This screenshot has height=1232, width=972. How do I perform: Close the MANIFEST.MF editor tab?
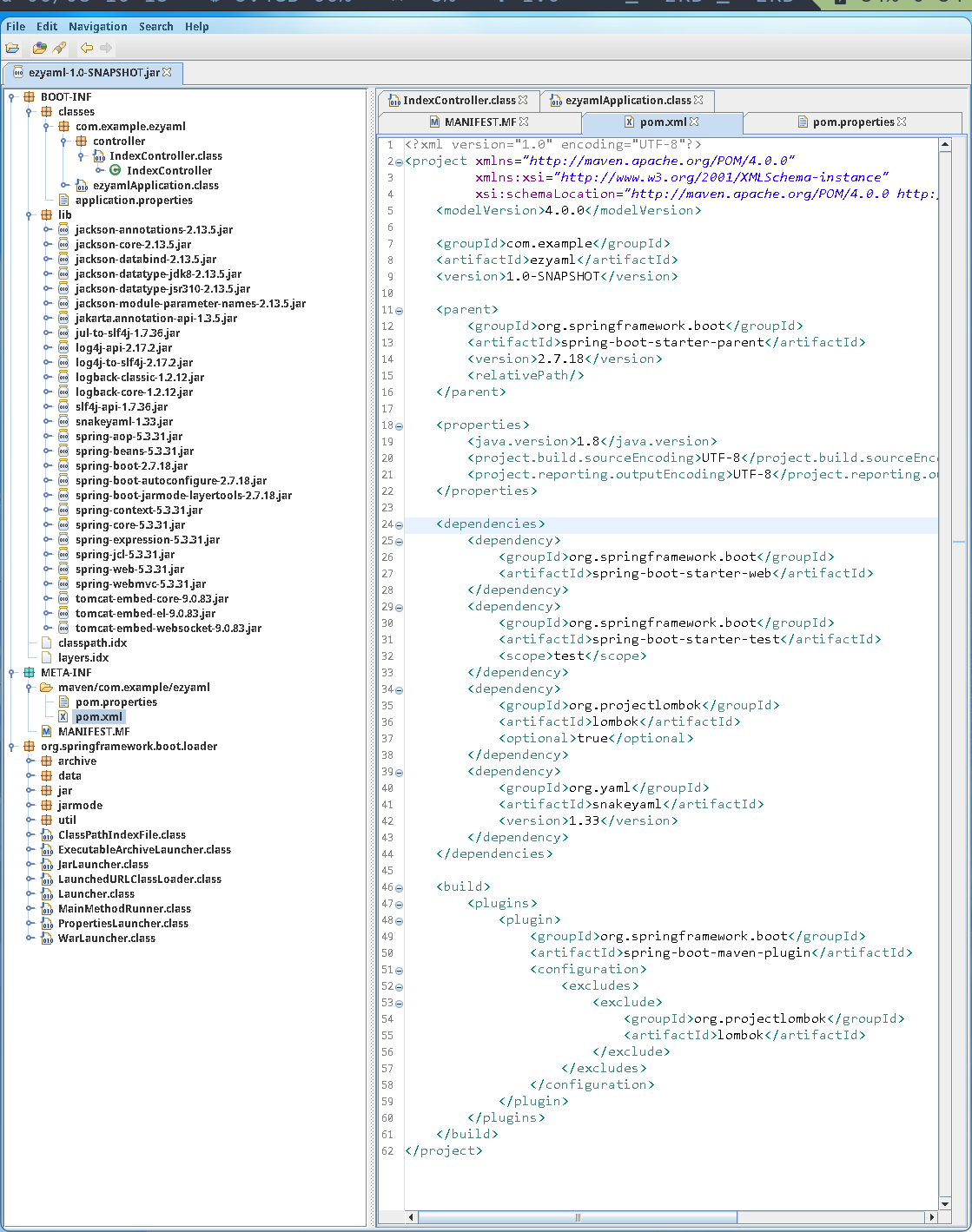tap(524, 122)
